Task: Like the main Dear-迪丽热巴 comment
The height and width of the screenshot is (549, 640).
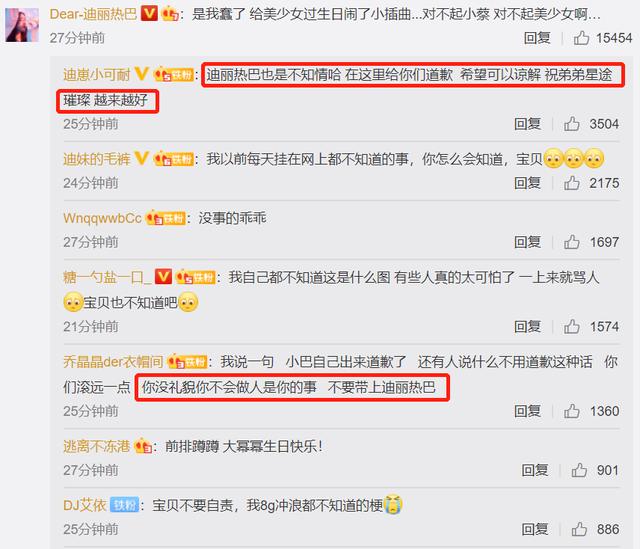Action: (x=581, y=38)
